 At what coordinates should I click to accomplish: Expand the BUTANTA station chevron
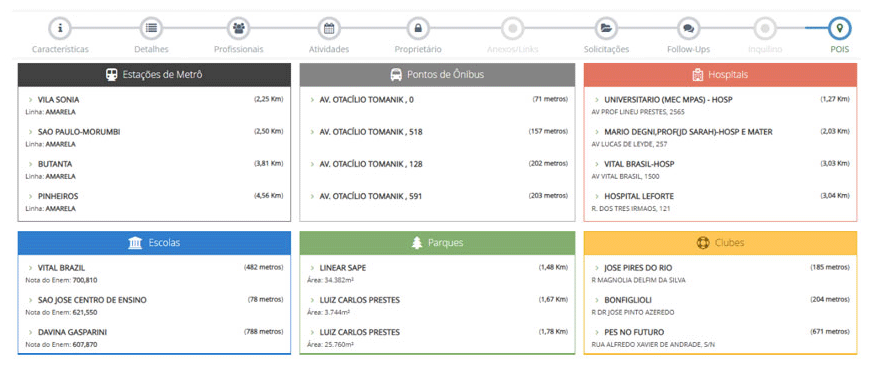pos(31,164)
